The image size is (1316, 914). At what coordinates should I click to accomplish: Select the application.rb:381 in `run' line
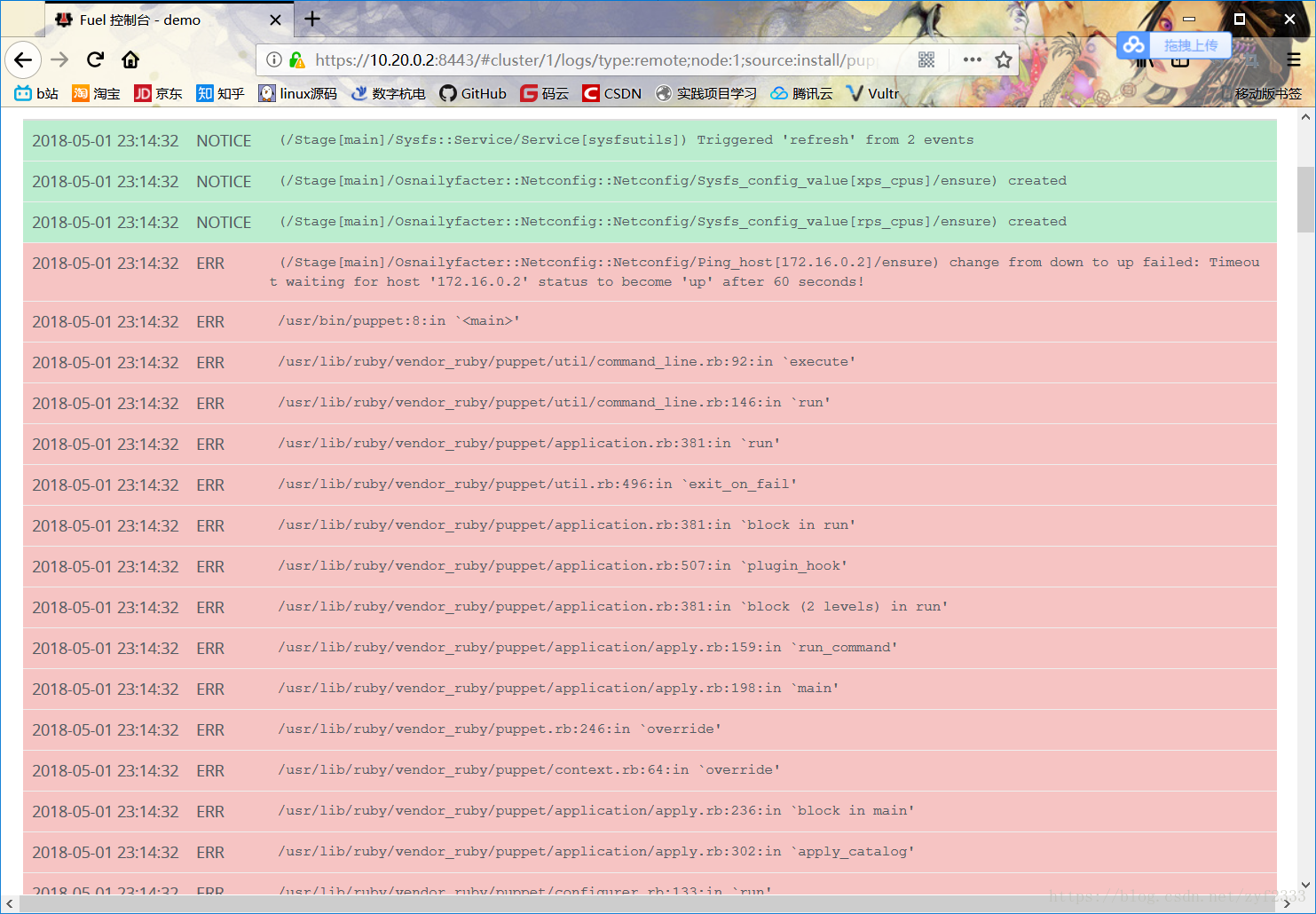click(x=650, y=444)
